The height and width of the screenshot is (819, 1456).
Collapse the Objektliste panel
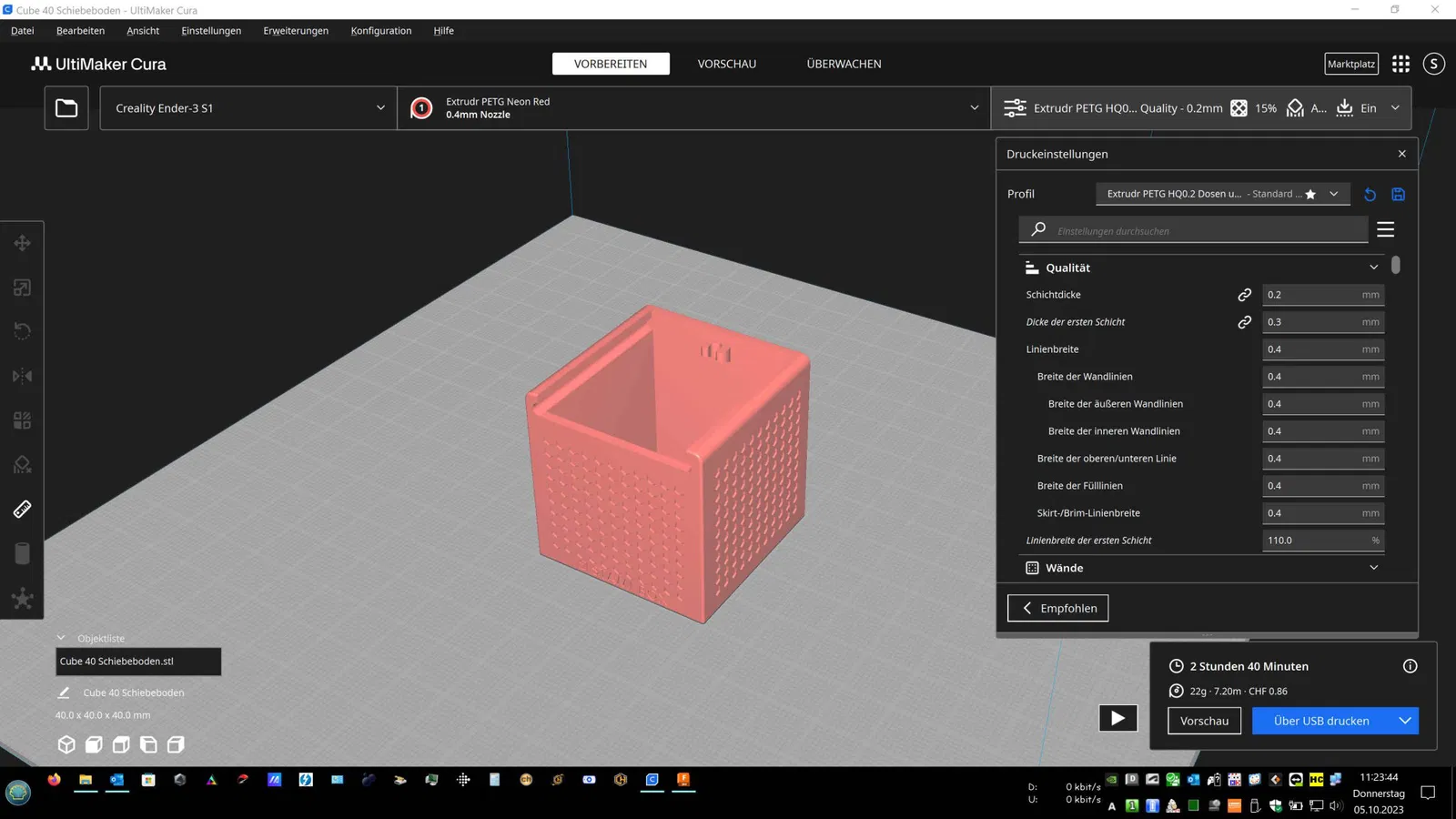[x=61, y=638]
